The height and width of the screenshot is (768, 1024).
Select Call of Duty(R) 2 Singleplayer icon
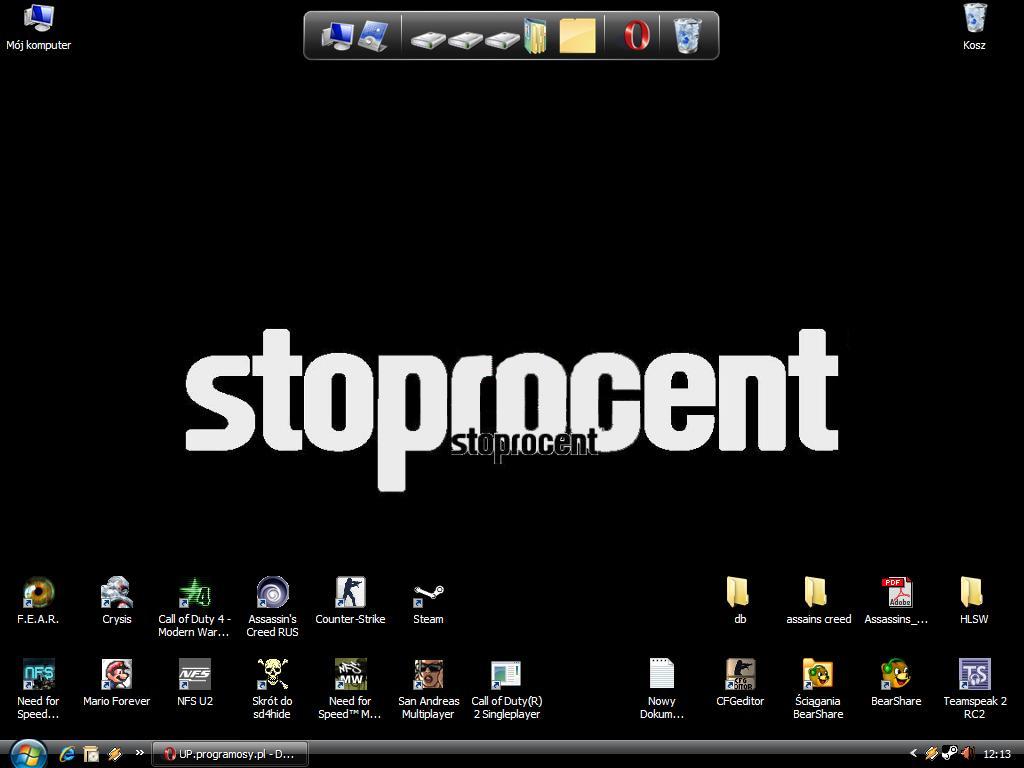tap(507, 689)
